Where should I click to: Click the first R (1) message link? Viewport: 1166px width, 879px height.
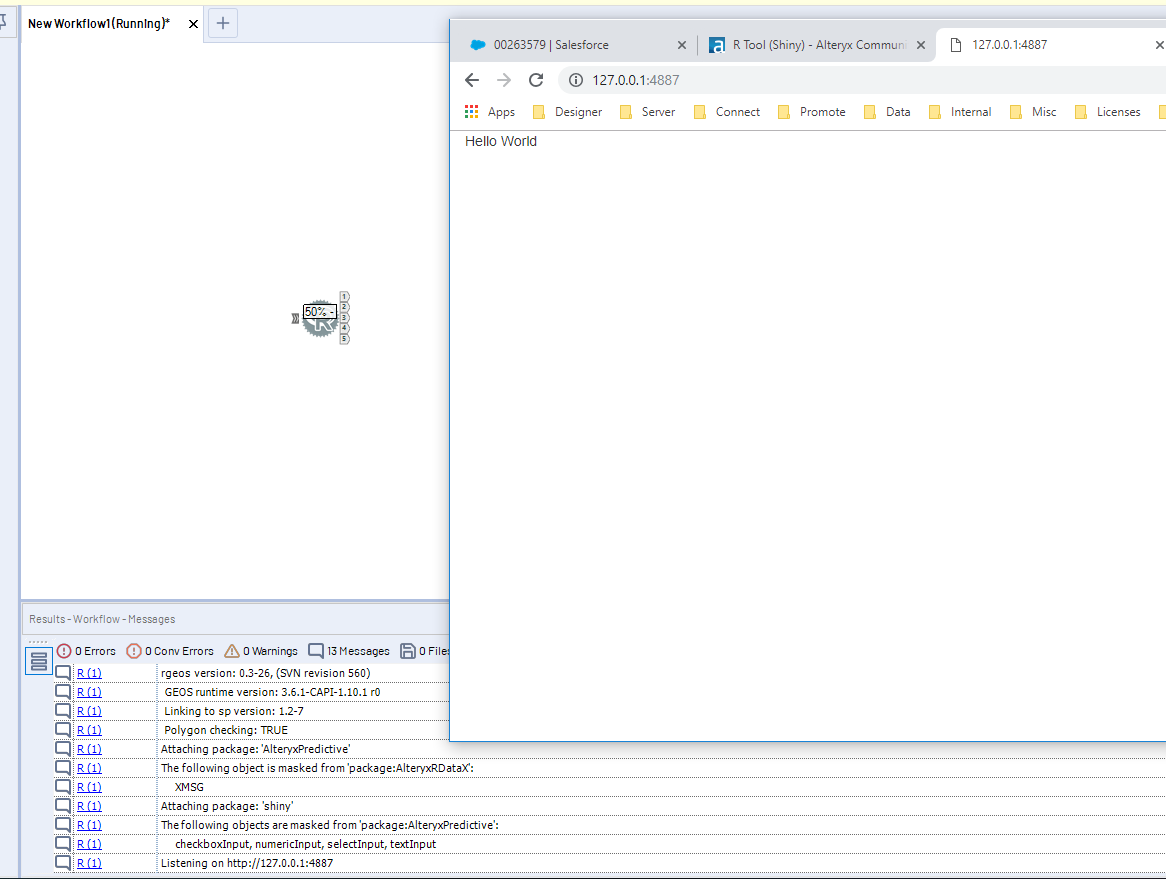click(x=88, y=672)
